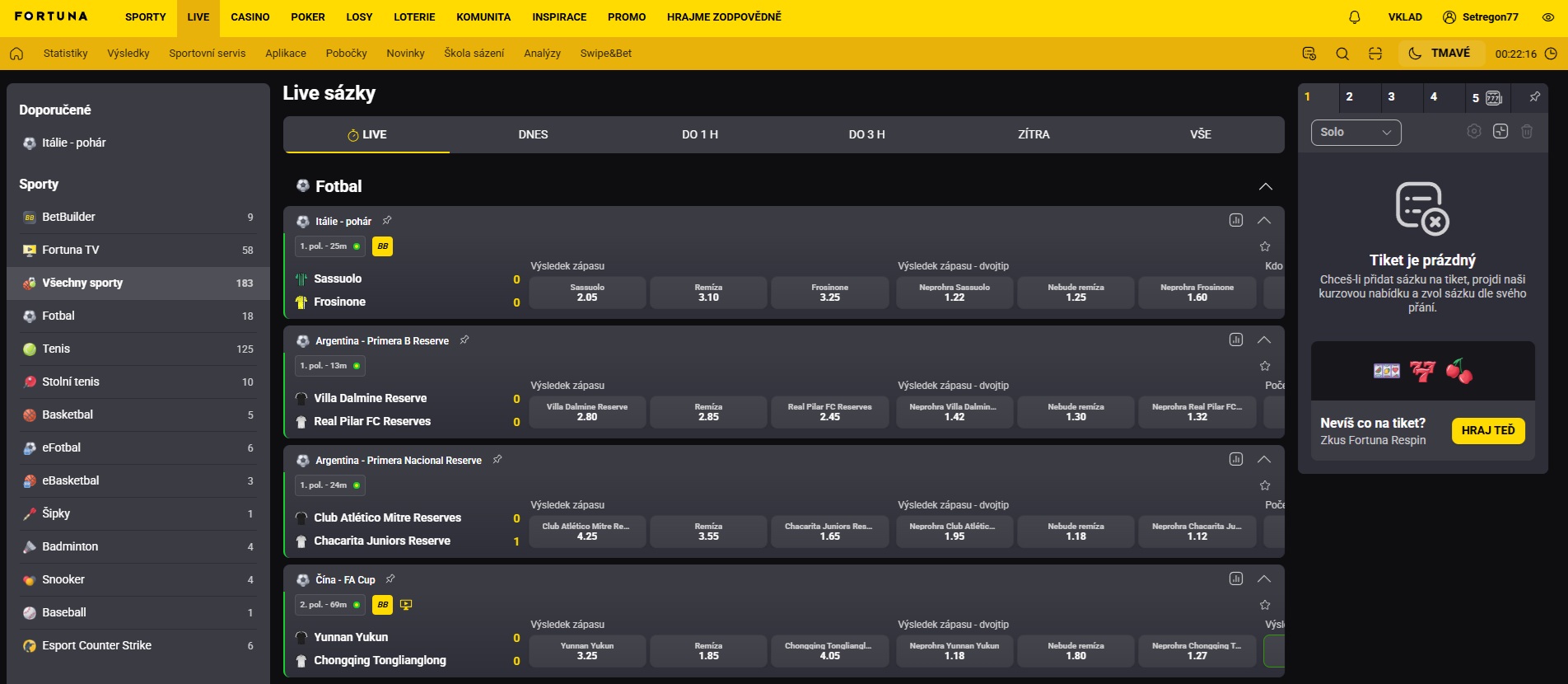
Task: Pin Argentina - Primera B Reserve league
Action: coord(464,340)
